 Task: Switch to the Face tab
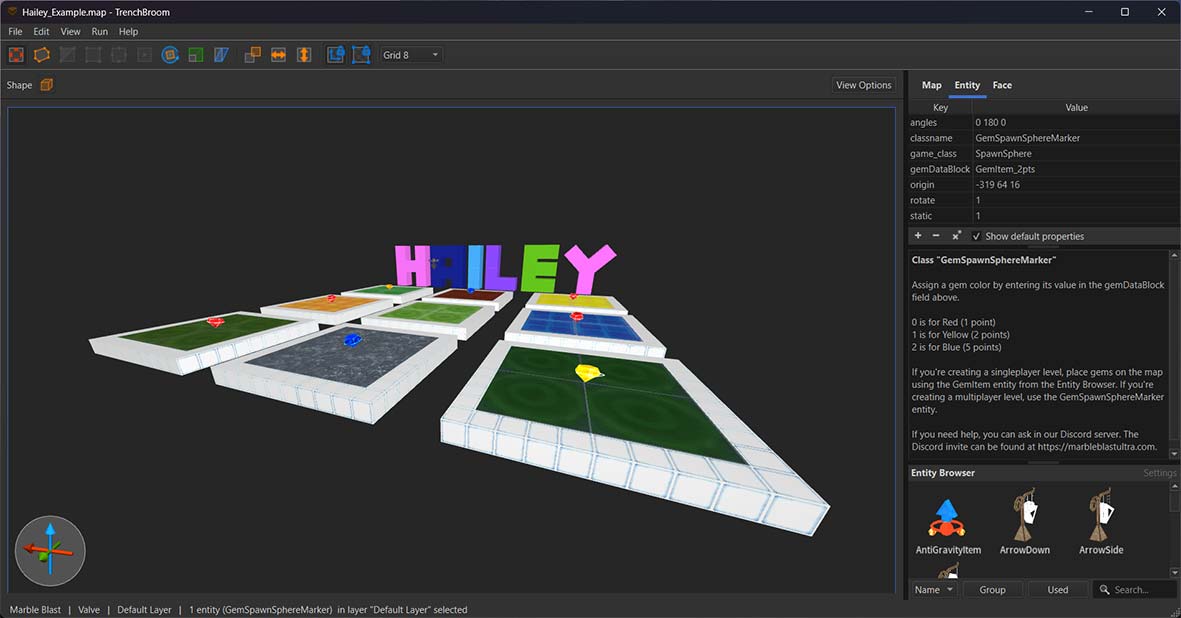point(1002,85)
